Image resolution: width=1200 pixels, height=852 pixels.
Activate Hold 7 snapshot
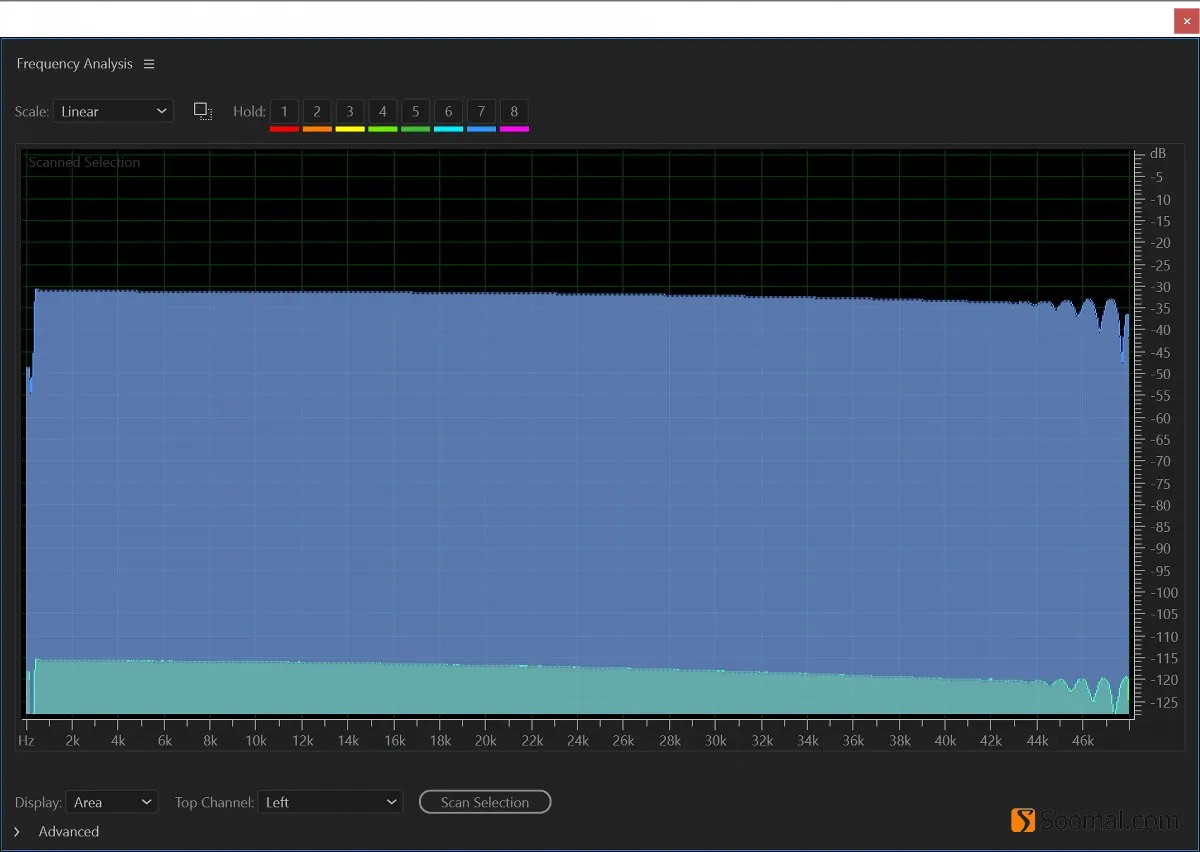click(481, 111)
